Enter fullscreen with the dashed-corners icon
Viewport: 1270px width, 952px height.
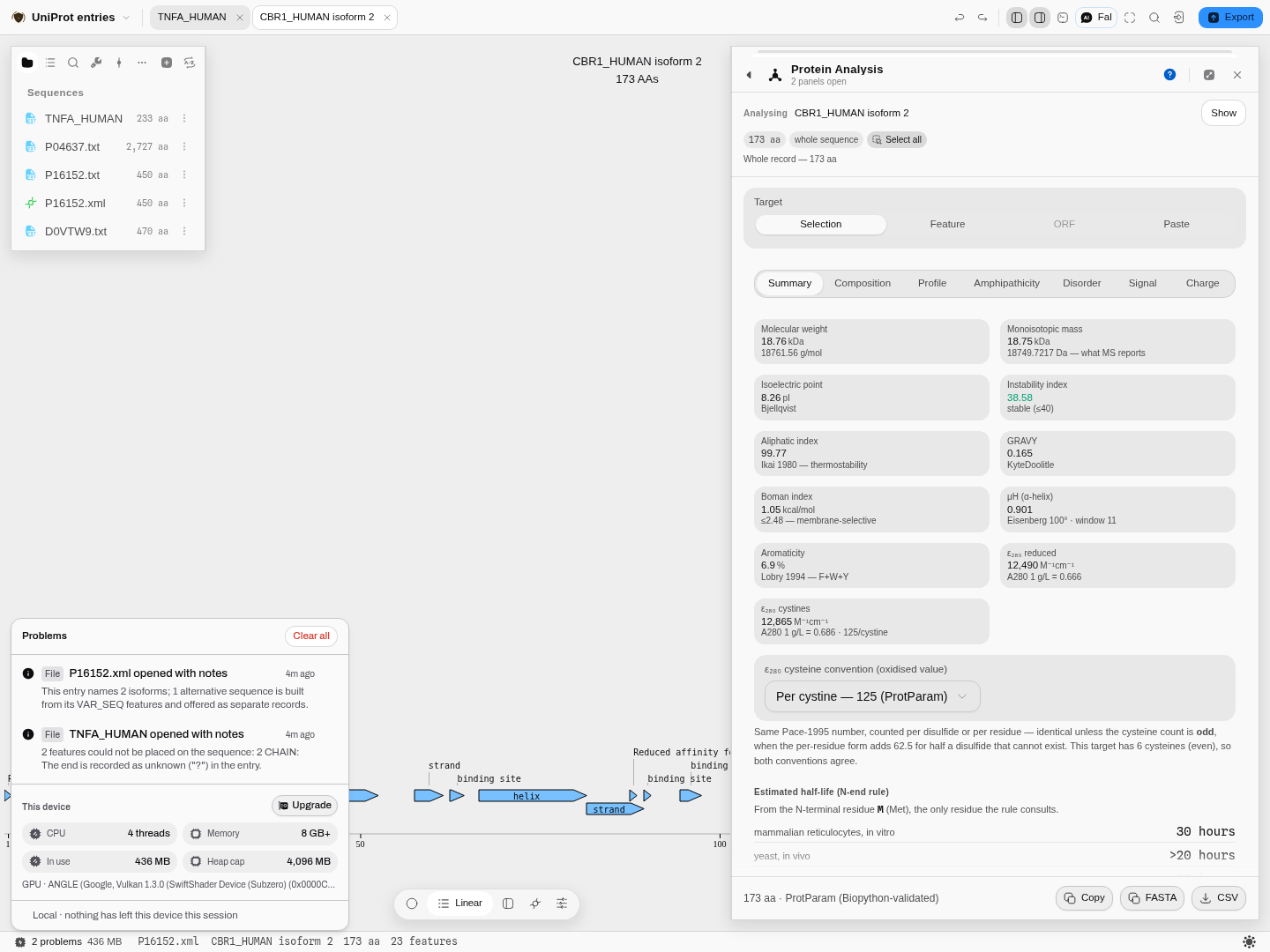(1130, 18)
